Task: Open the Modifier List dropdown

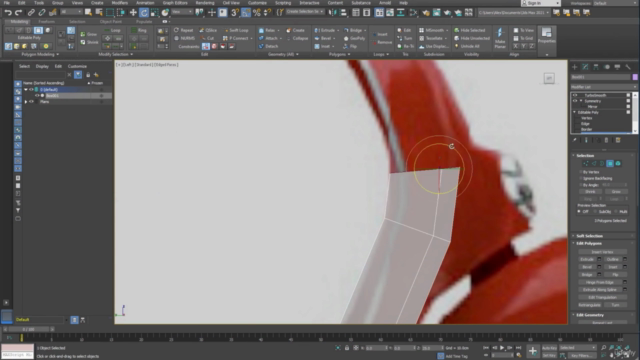Action: (x=604, y=87)
